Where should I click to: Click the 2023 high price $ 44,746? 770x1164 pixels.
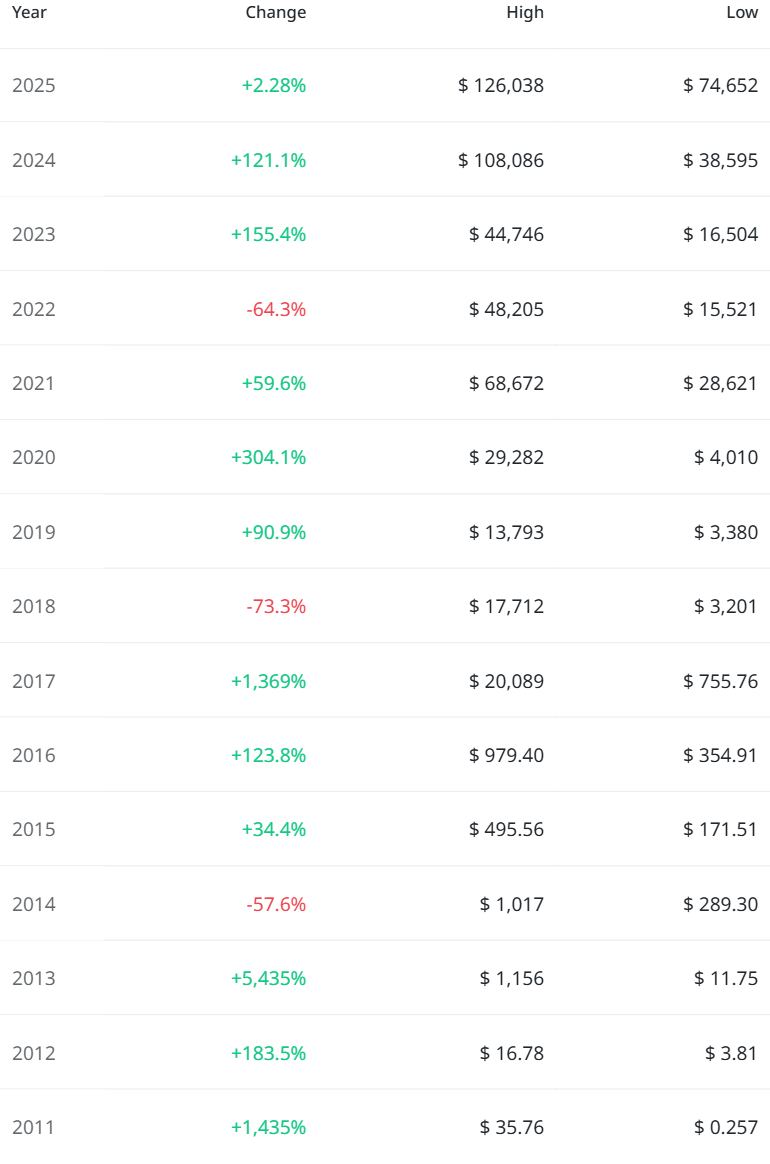coord(506,235)
